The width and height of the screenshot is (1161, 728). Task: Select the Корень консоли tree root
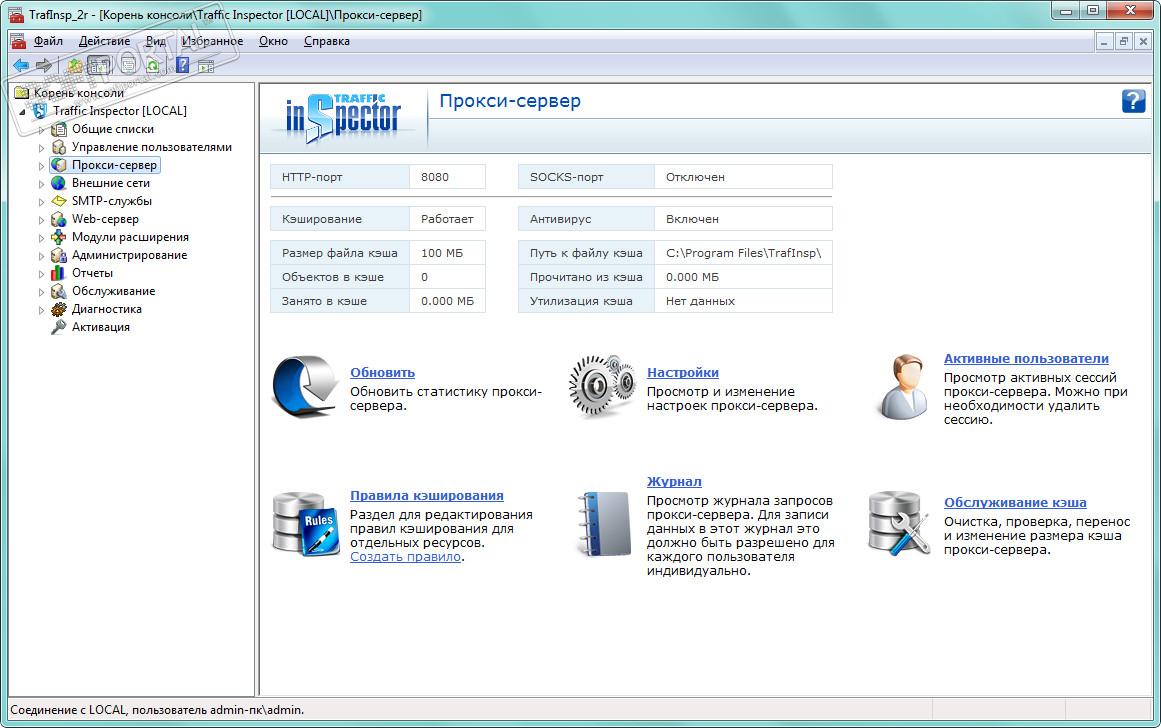[78, 93]
